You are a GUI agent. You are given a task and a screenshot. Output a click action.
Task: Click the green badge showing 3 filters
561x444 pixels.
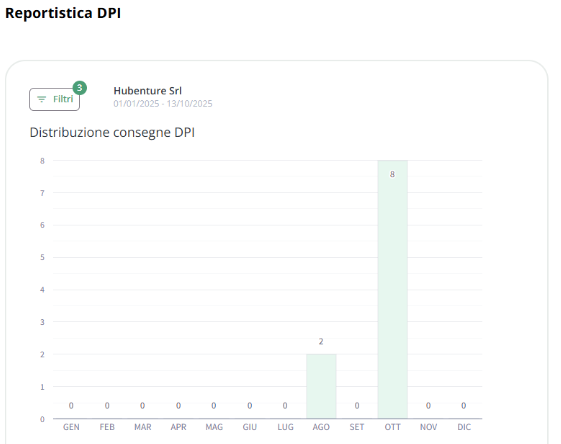[x=79, y=88]
